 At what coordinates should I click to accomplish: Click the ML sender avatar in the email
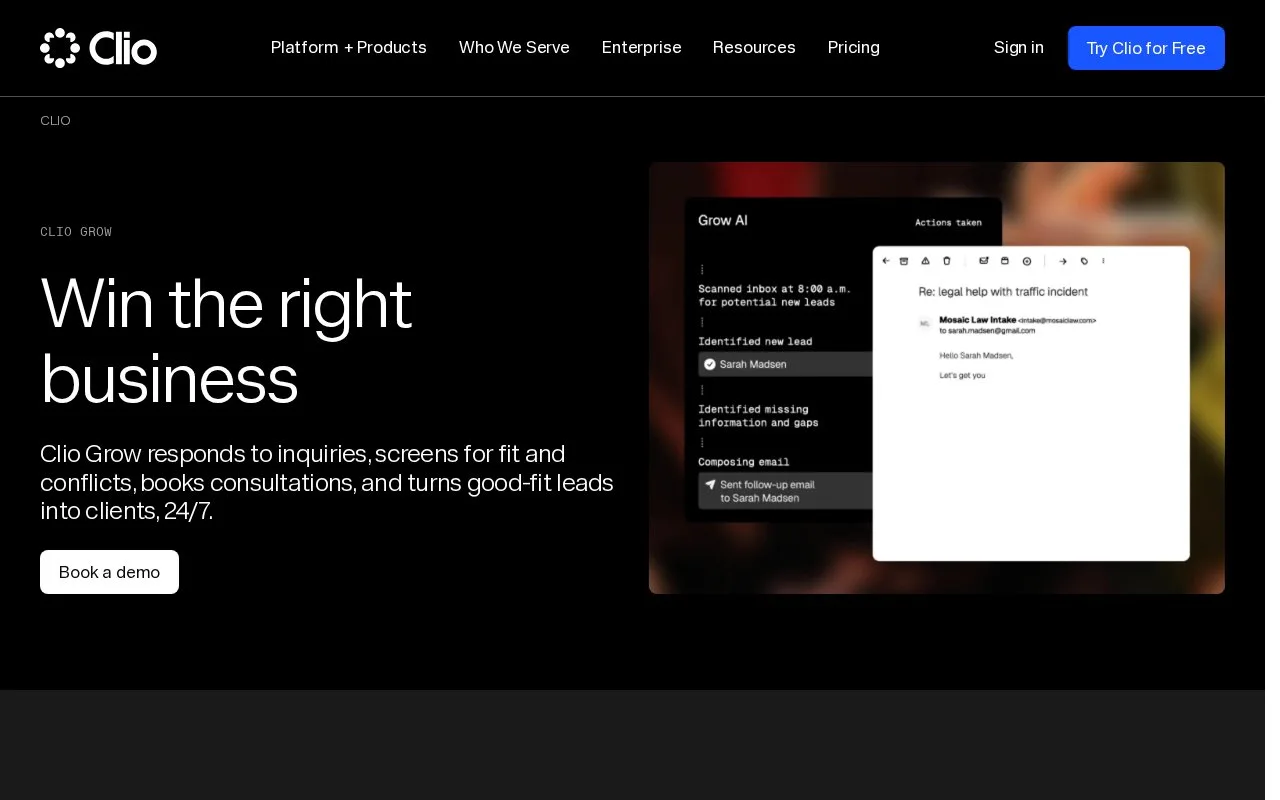tap(925, 323)
